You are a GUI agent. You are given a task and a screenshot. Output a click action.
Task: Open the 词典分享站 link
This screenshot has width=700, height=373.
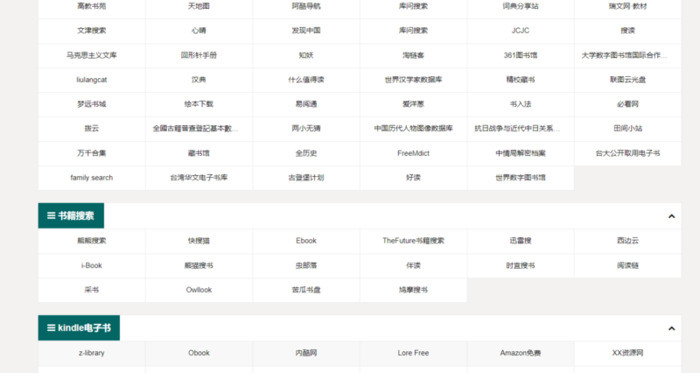[521, 6]
